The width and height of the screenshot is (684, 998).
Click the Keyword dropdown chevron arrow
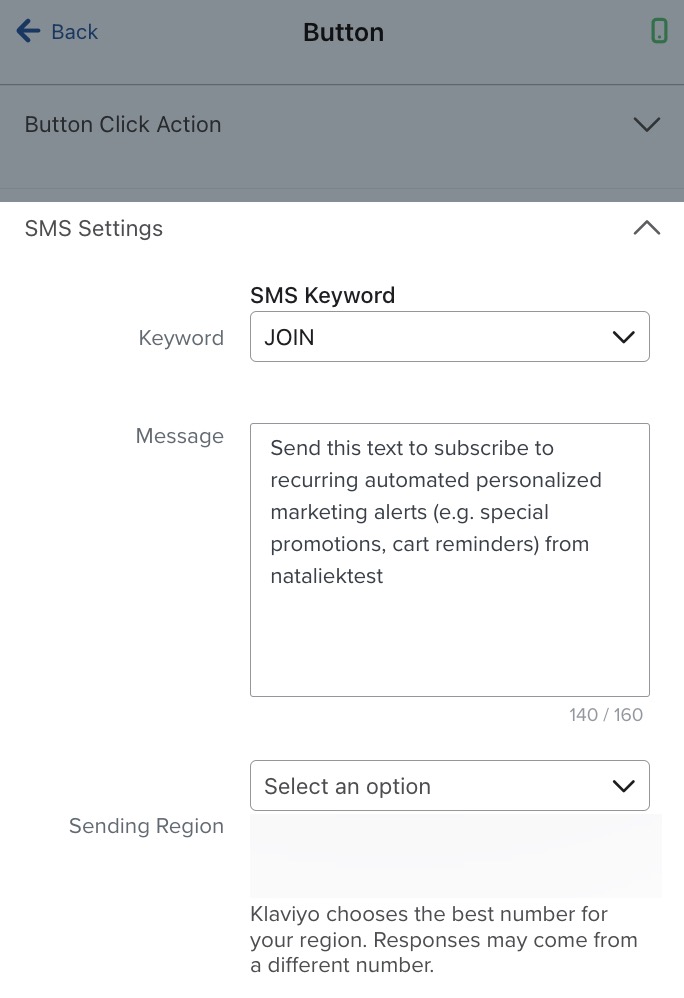pyautogui.click(x=624, y=337)
